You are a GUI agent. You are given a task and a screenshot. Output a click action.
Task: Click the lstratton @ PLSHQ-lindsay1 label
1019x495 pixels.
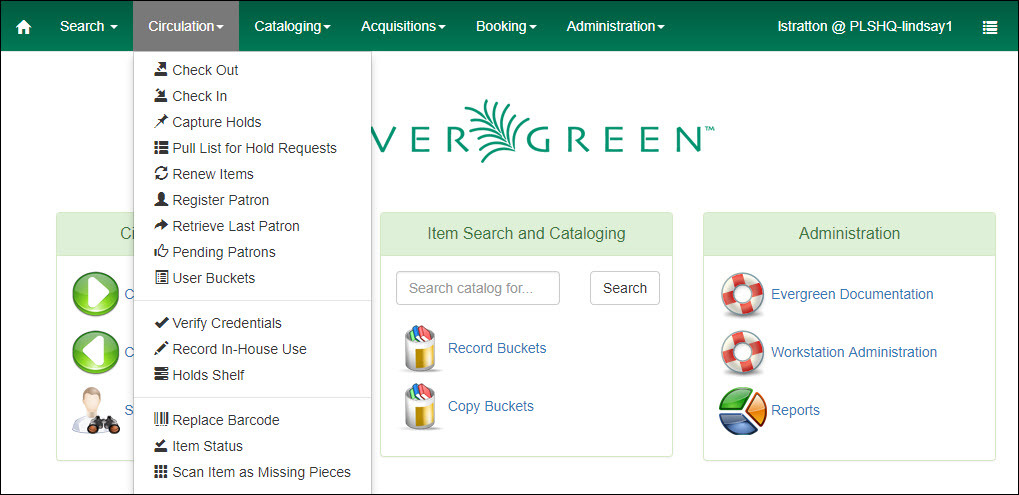pos(865,27)
